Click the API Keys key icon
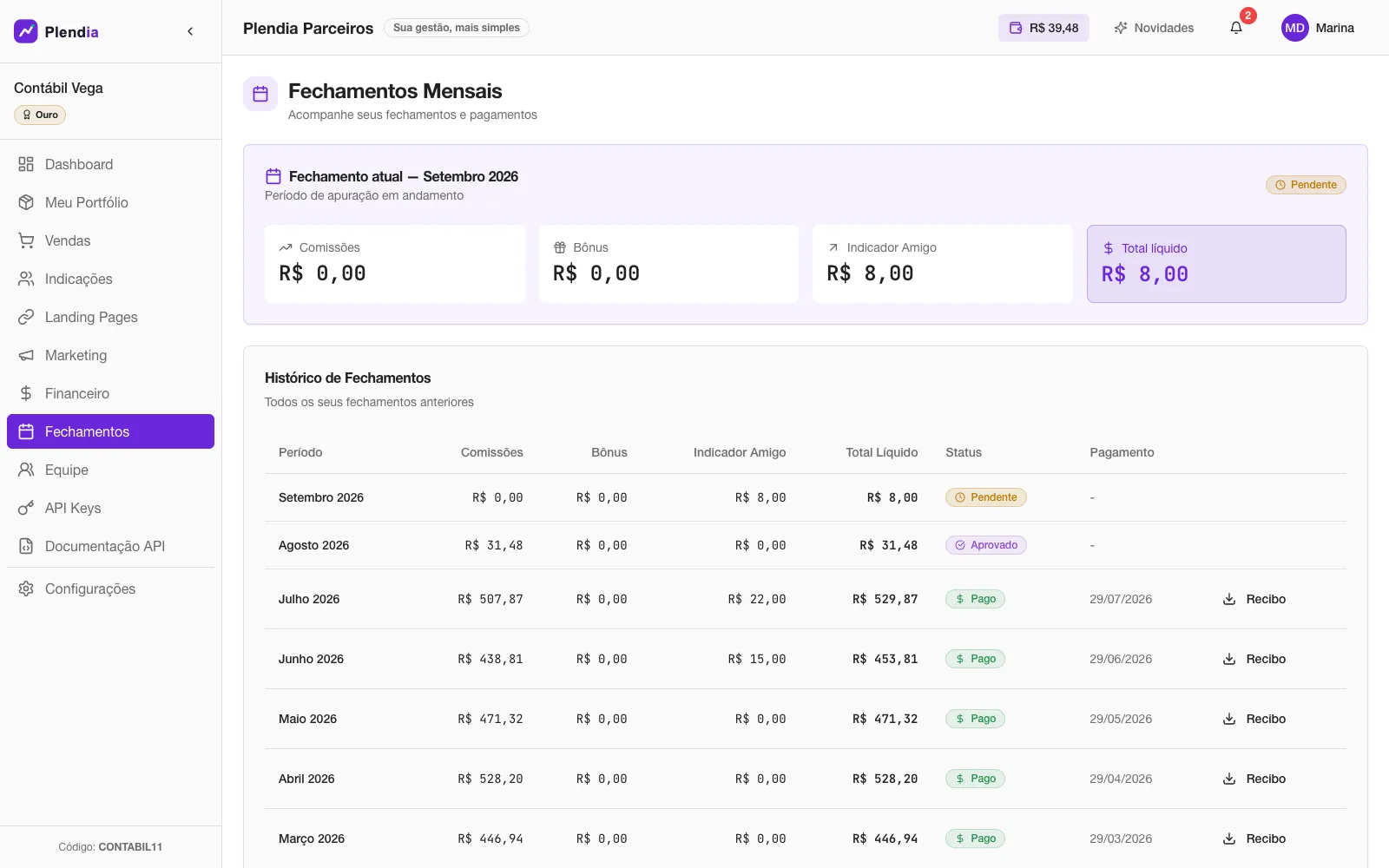 coord(26,508)
